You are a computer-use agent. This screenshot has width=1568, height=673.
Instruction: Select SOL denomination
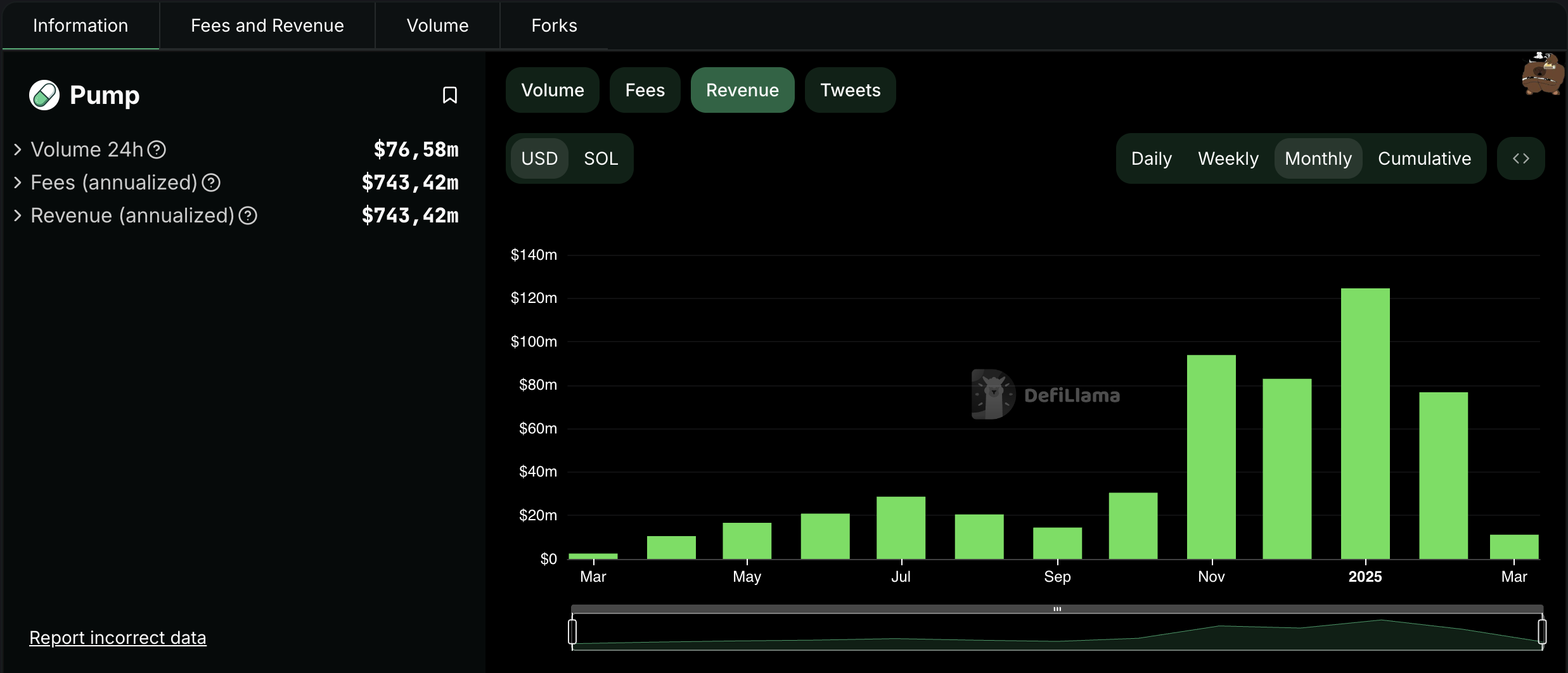click(x=601, y=158)
